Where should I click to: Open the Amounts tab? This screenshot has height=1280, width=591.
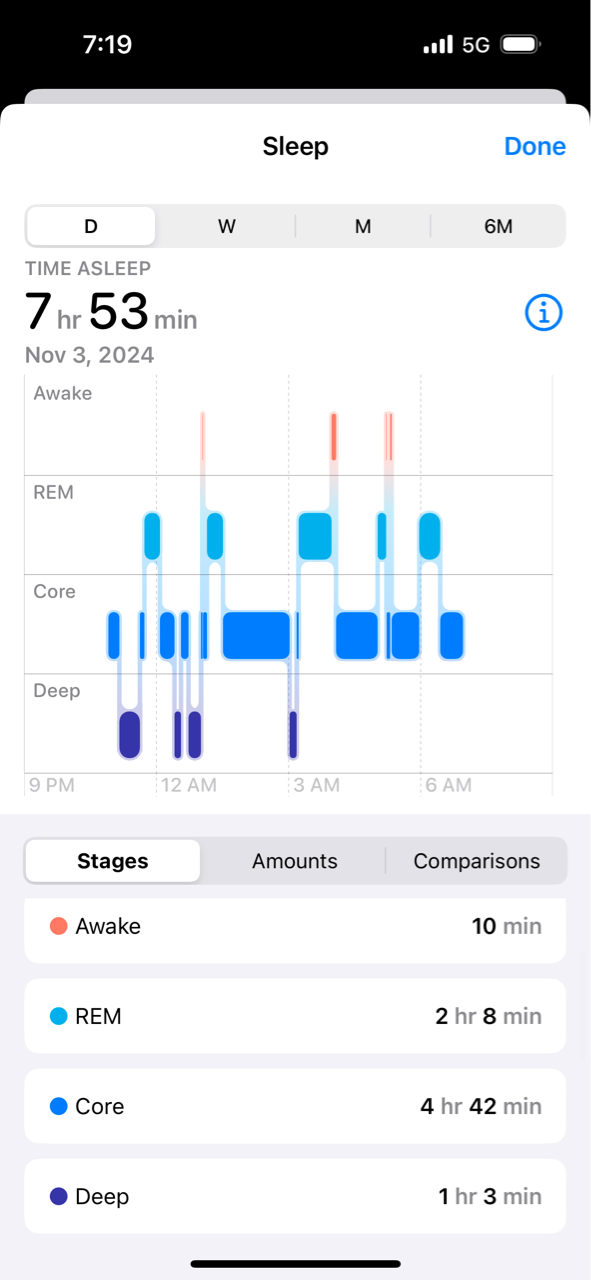(295, 861)
